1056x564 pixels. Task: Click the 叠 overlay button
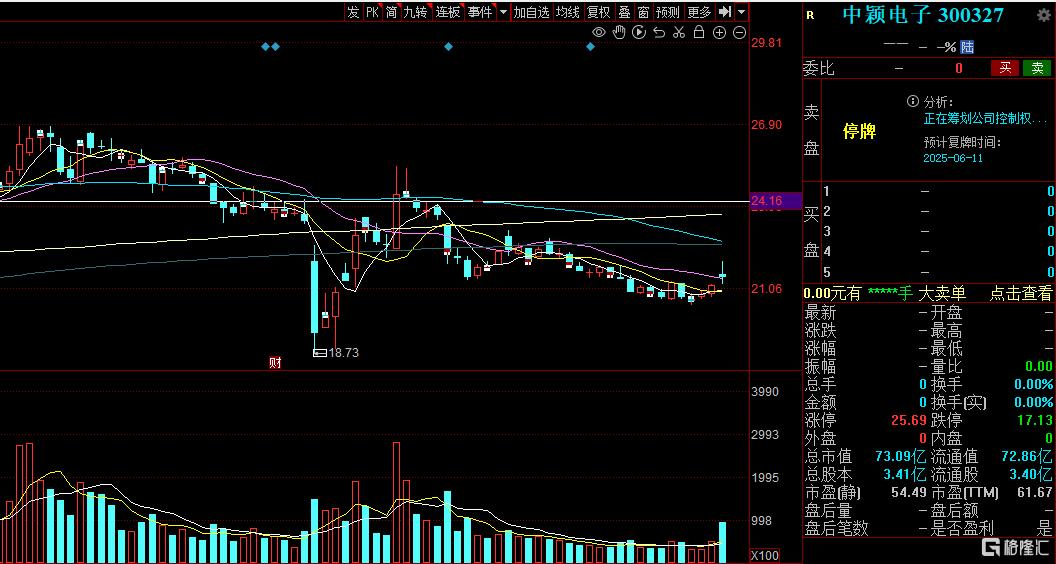click(x=624, y=11)
